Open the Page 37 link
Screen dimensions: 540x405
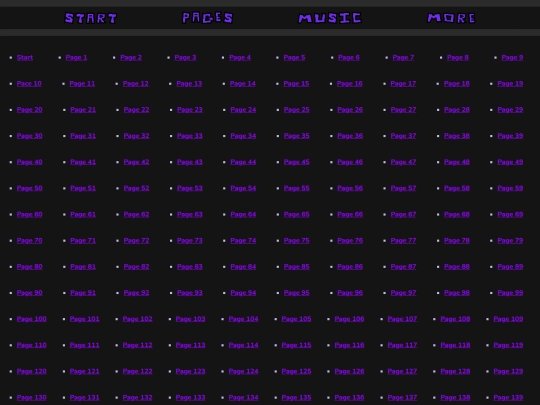coord(404,136)
